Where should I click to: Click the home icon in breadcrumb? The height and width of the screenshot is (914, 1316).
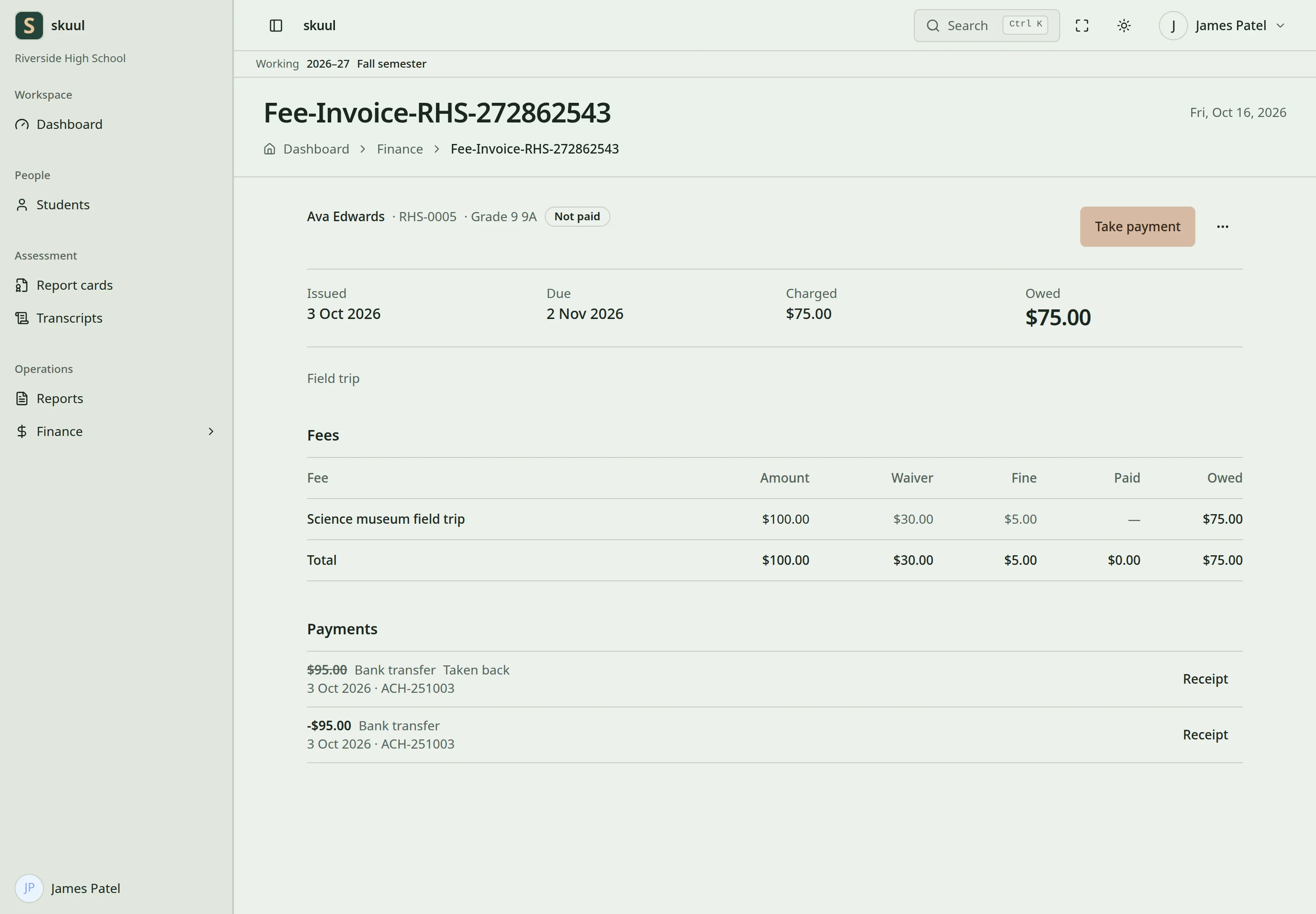[x=269, y=149]
